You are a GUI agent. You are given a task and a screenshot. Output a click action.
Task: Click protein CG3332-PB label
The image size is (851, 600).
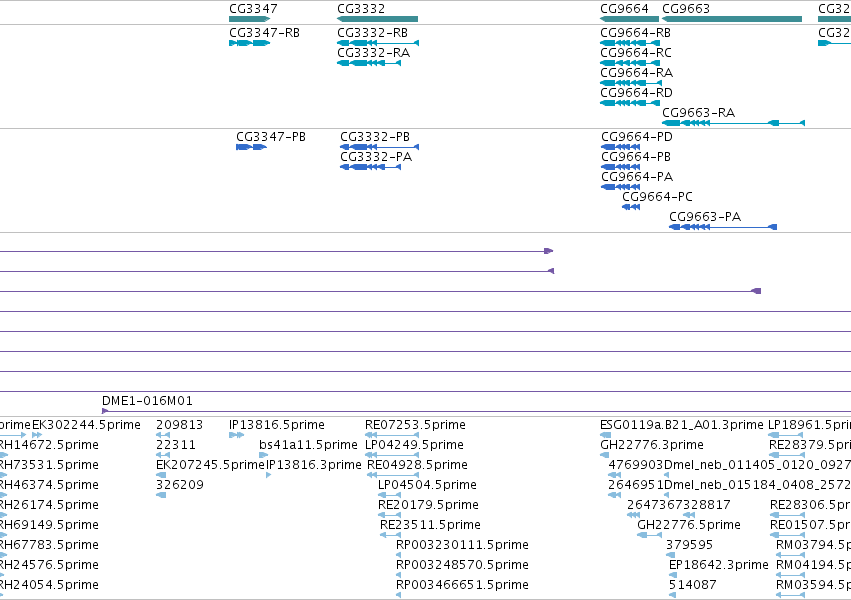[x=375, y=137]
